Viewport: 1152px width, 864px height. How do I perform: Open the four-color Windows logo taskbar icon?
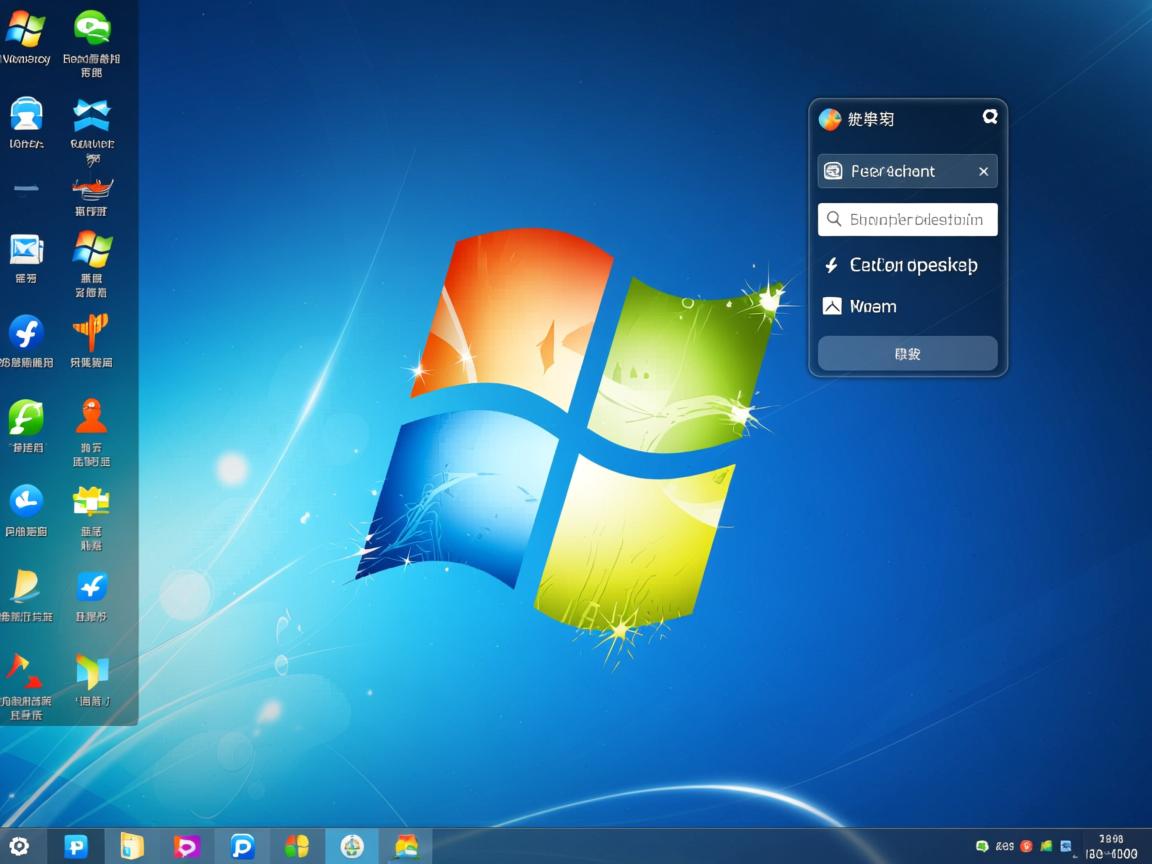(296, 846)
